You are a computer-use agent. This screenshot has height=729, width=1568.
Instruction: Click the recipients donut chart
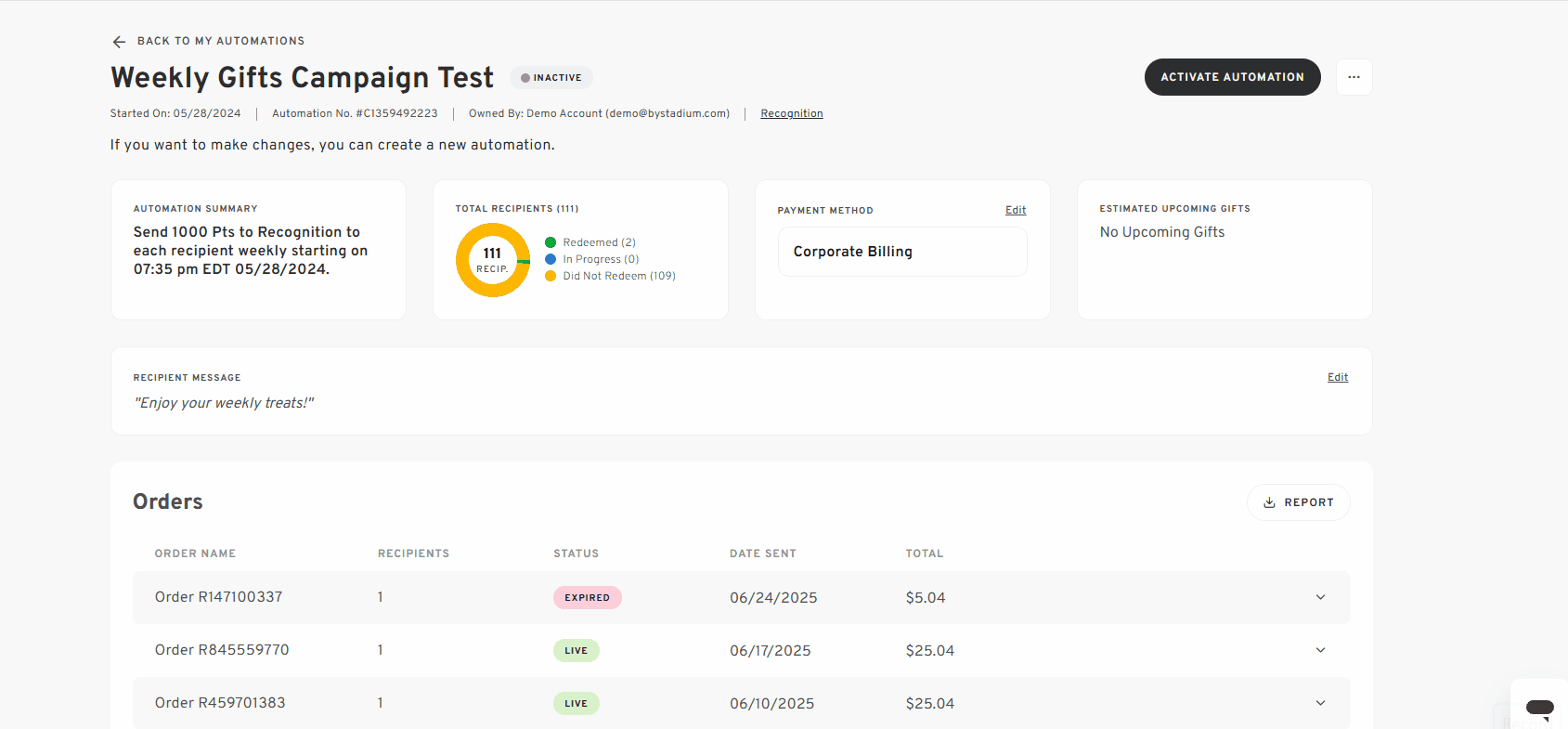click(x=493, y=260)
